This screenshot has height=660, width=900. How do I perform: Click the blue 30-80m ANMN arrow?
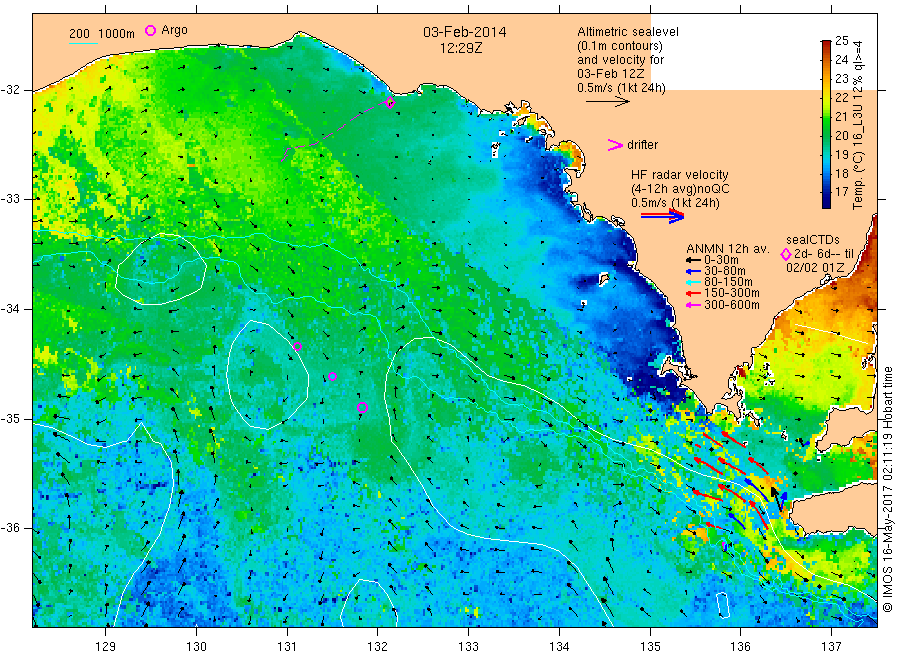pos(693,271)
